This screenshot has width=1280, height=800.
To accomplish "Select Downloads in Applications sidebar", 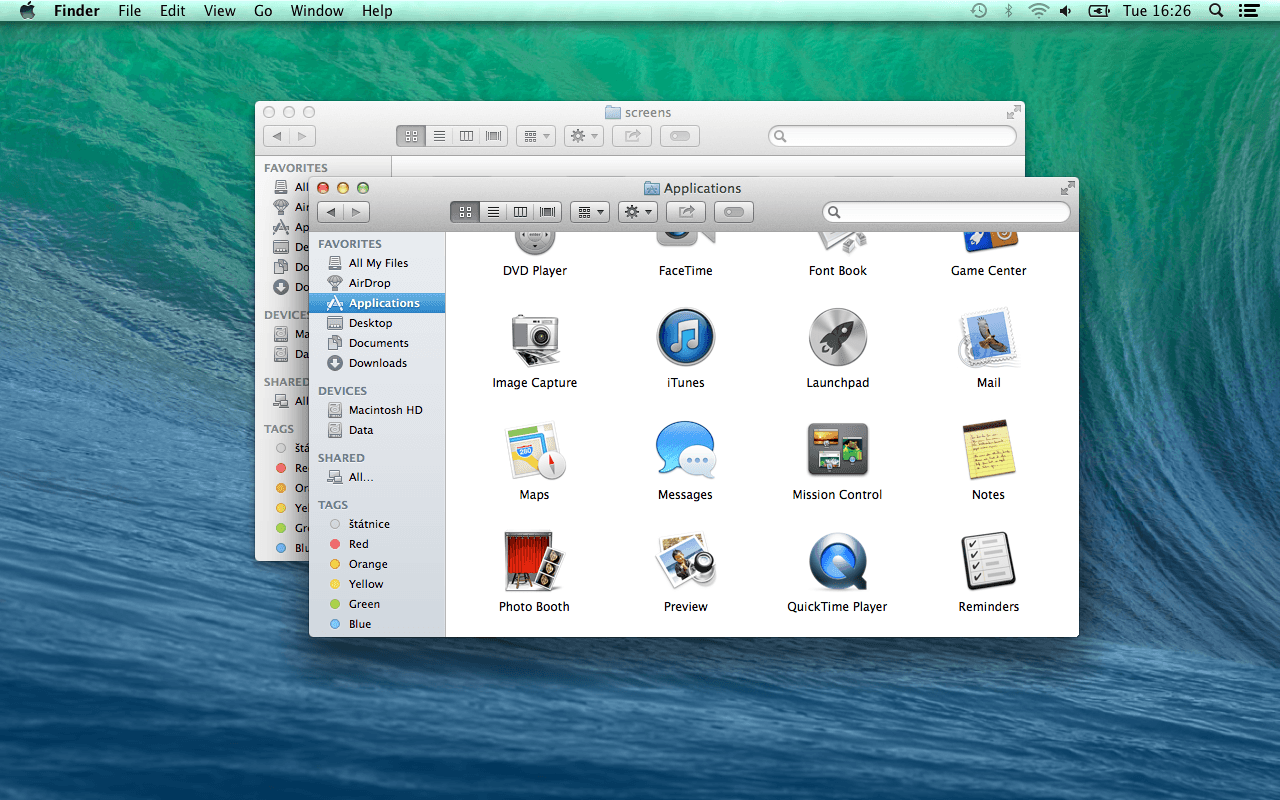I will [377, 363].
